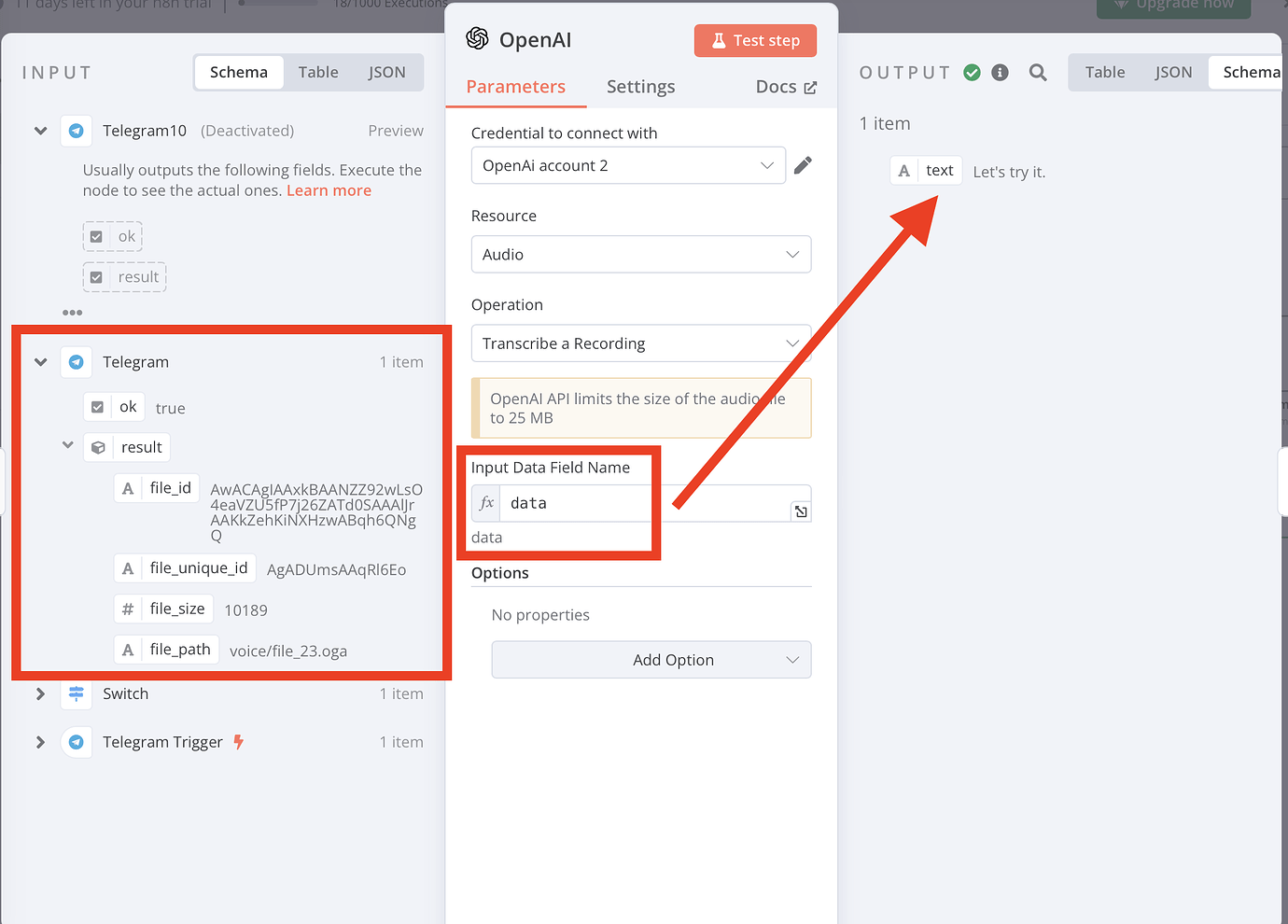Select the Telegram node icon in input panel
Viewport: 1288px width, 924px height.
pos(76,362)
